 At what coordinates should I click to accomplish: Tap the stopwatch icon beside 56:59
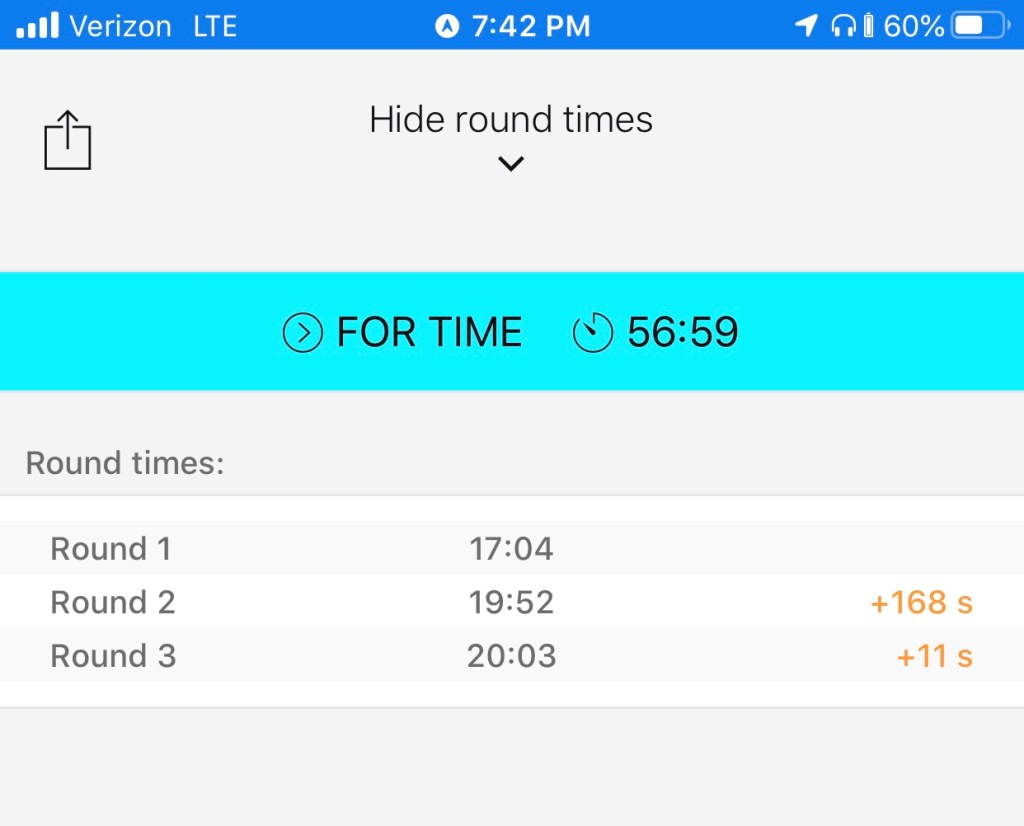click(x=592, y=333)
